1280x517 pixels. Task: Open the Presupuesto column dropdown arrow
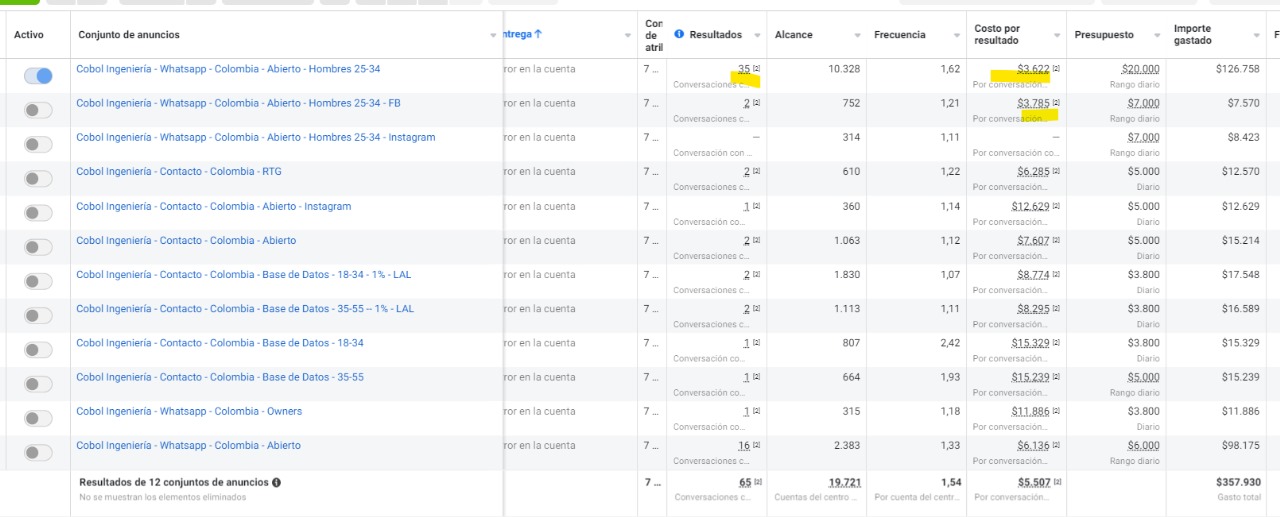(x=1157, y=35)
